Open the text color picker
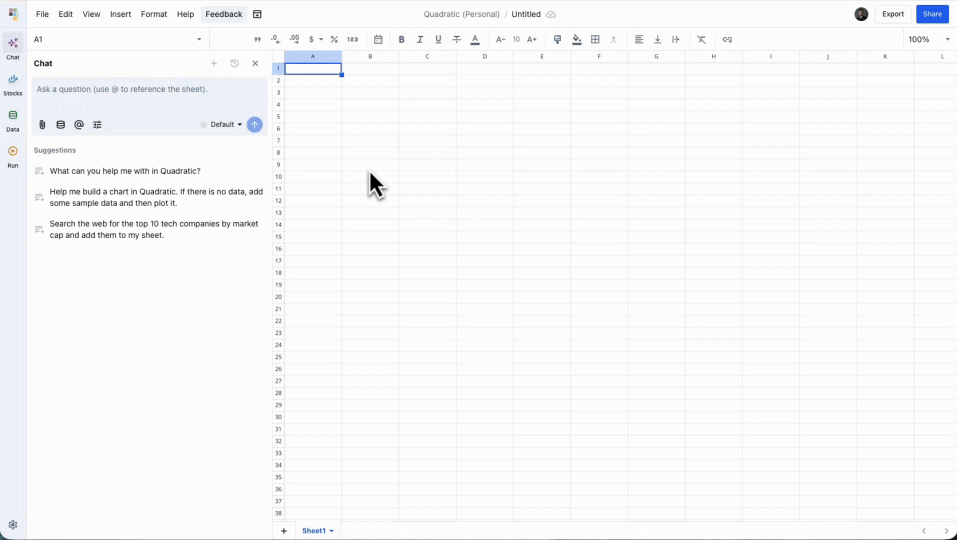The image size is (957, 540). [475, 40]
